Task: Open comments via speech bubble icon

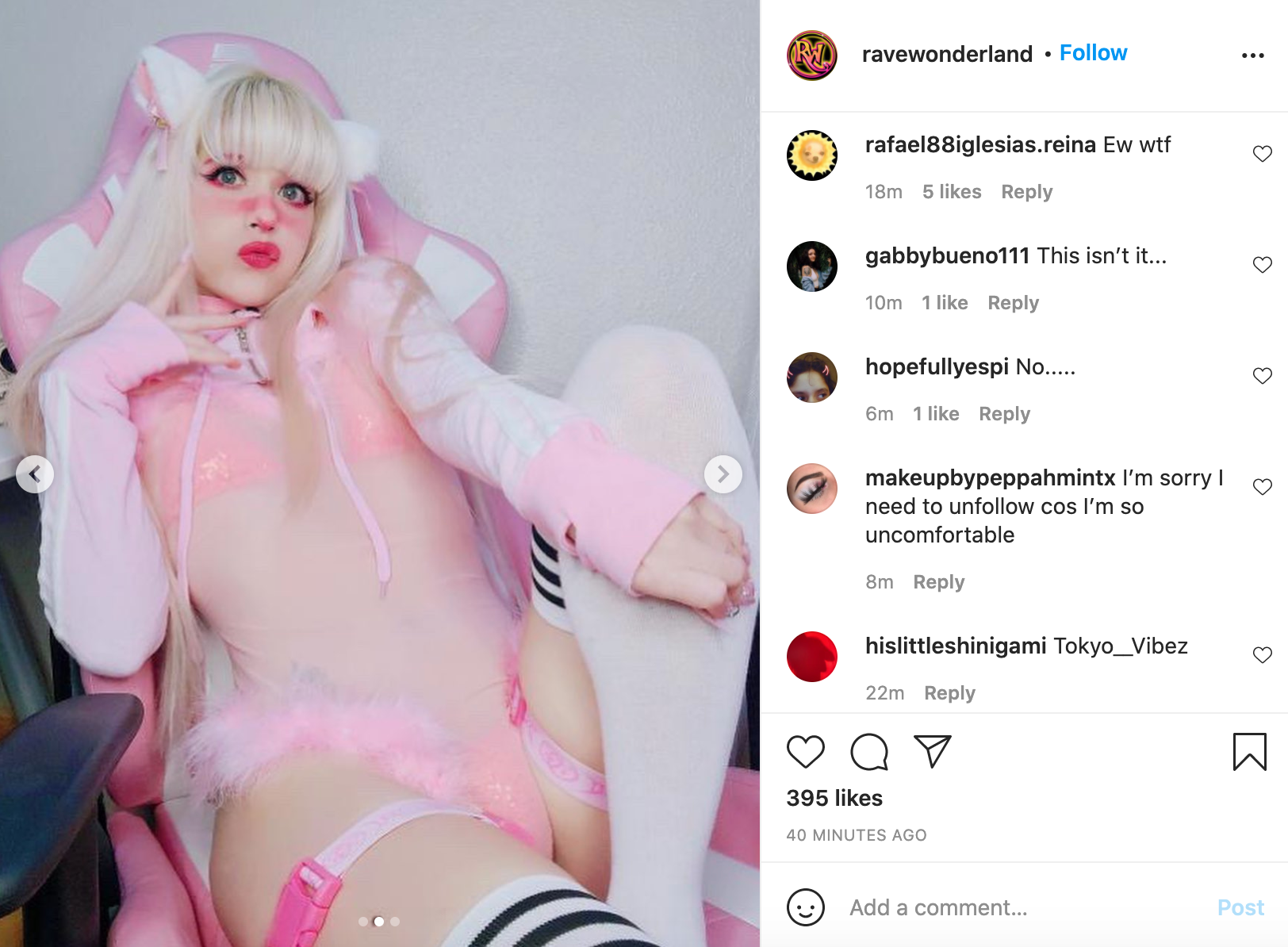Action: tap(869, 752)
